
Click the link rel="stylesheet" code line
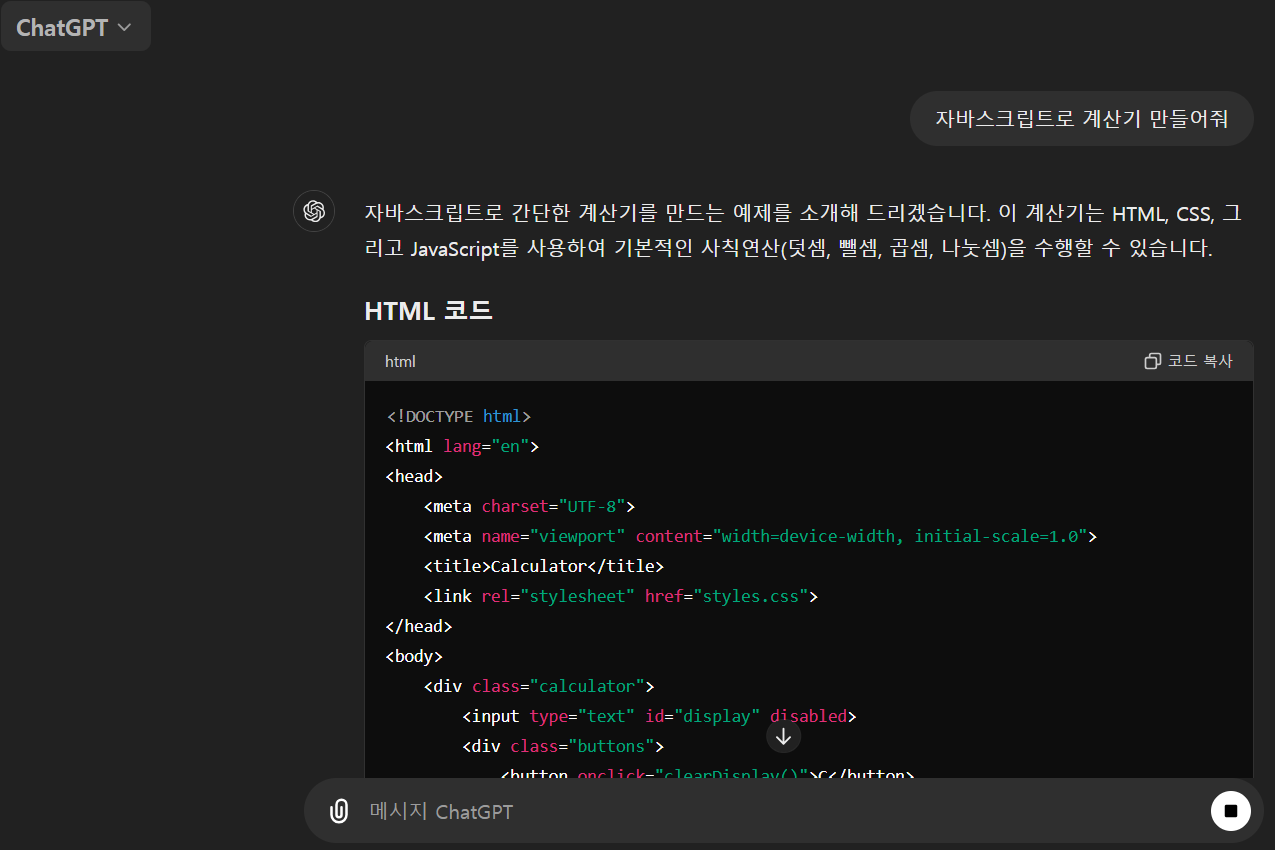coord(621,596)
